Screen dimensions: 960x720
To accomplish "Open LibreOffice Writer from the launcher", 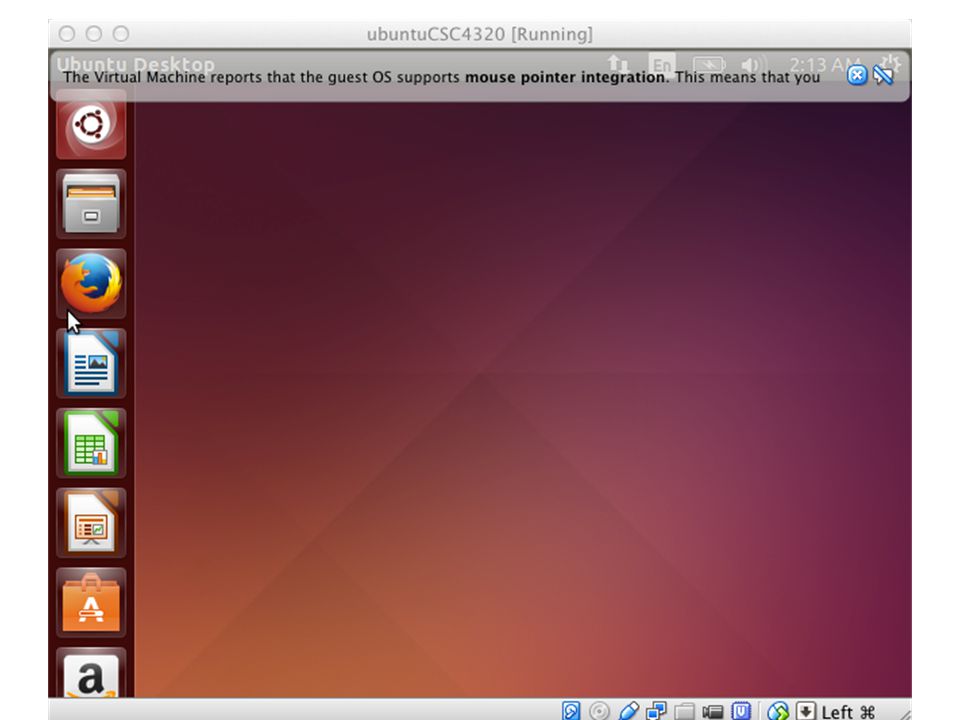I will (91, 363).
